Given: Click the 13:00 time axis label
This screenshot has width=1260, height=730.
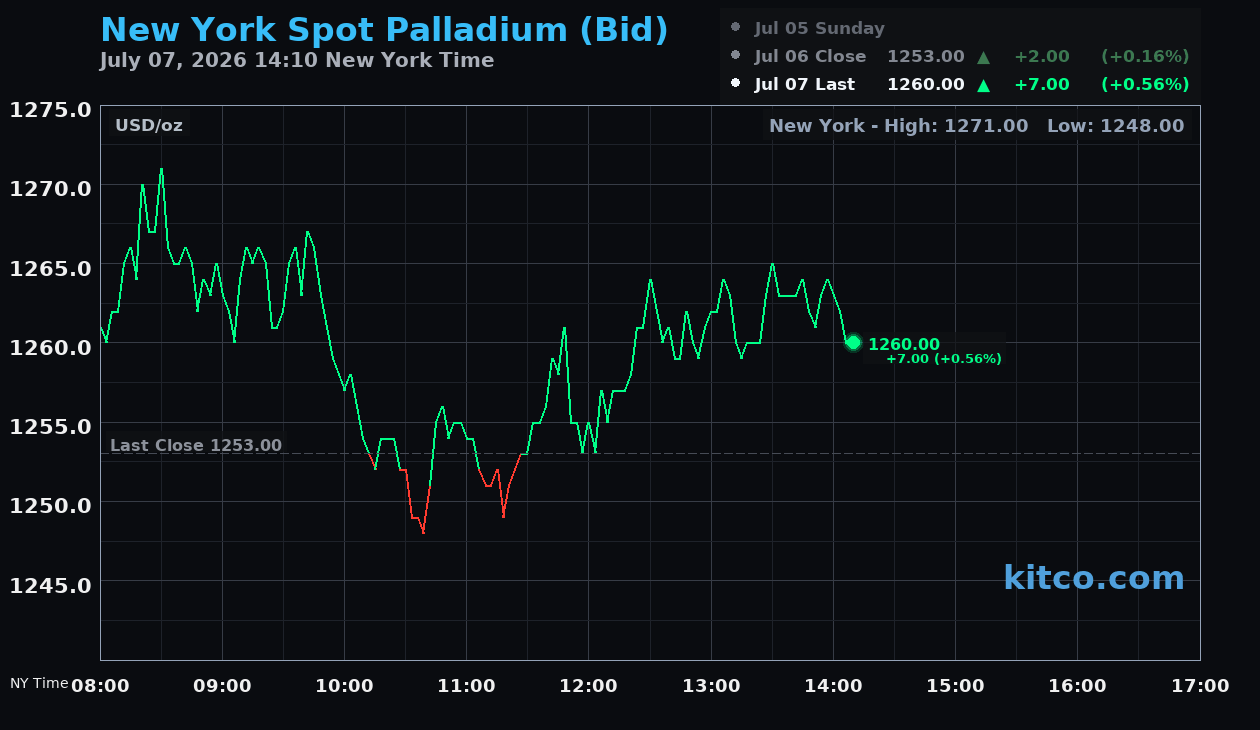Looking at the screenshot, I should pos(711,686).
